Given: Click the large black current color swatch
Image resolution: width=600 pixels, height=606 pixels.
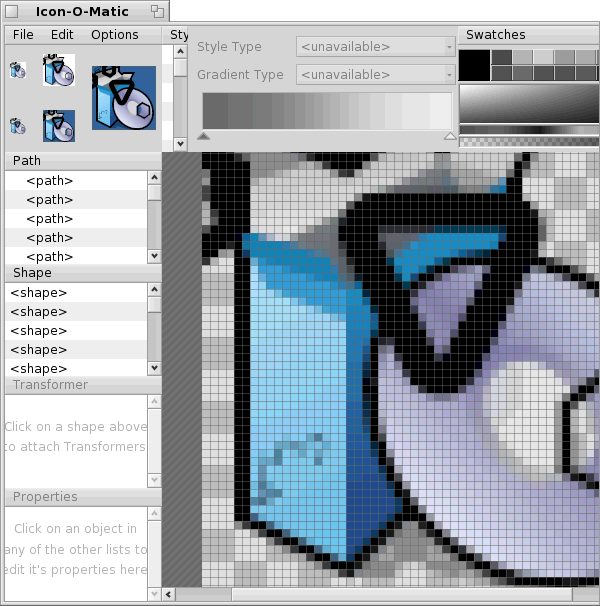Looking at the screenshot, I should click(474, 65).
